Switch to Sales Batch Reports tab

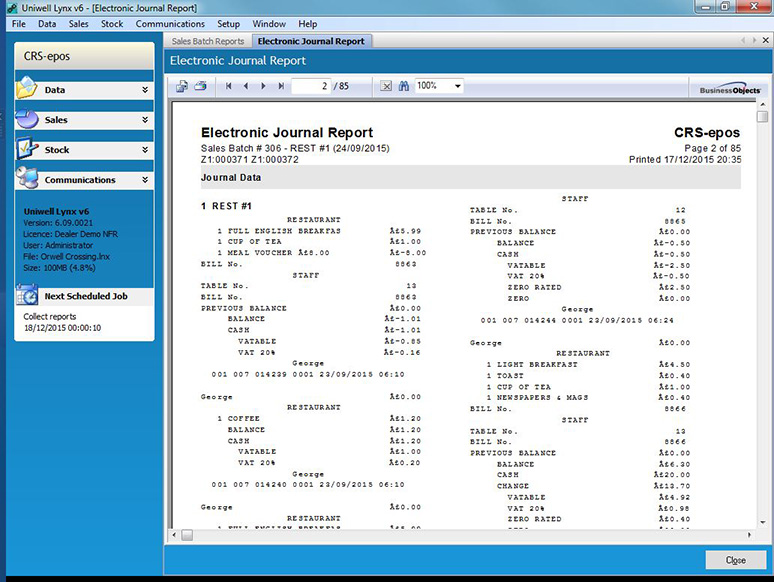[x=207, y=41]
